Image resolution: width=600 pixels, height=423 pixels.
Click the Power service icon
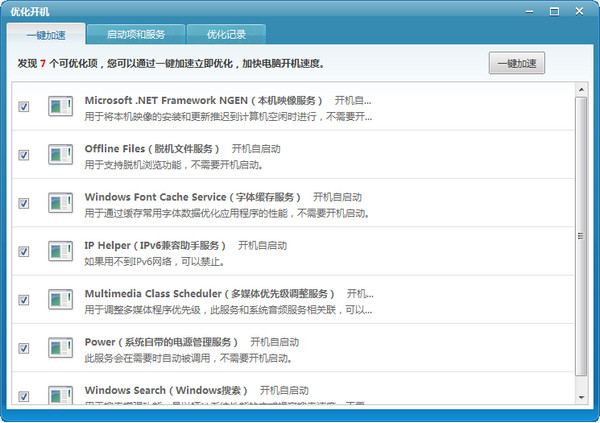(60, 348)
